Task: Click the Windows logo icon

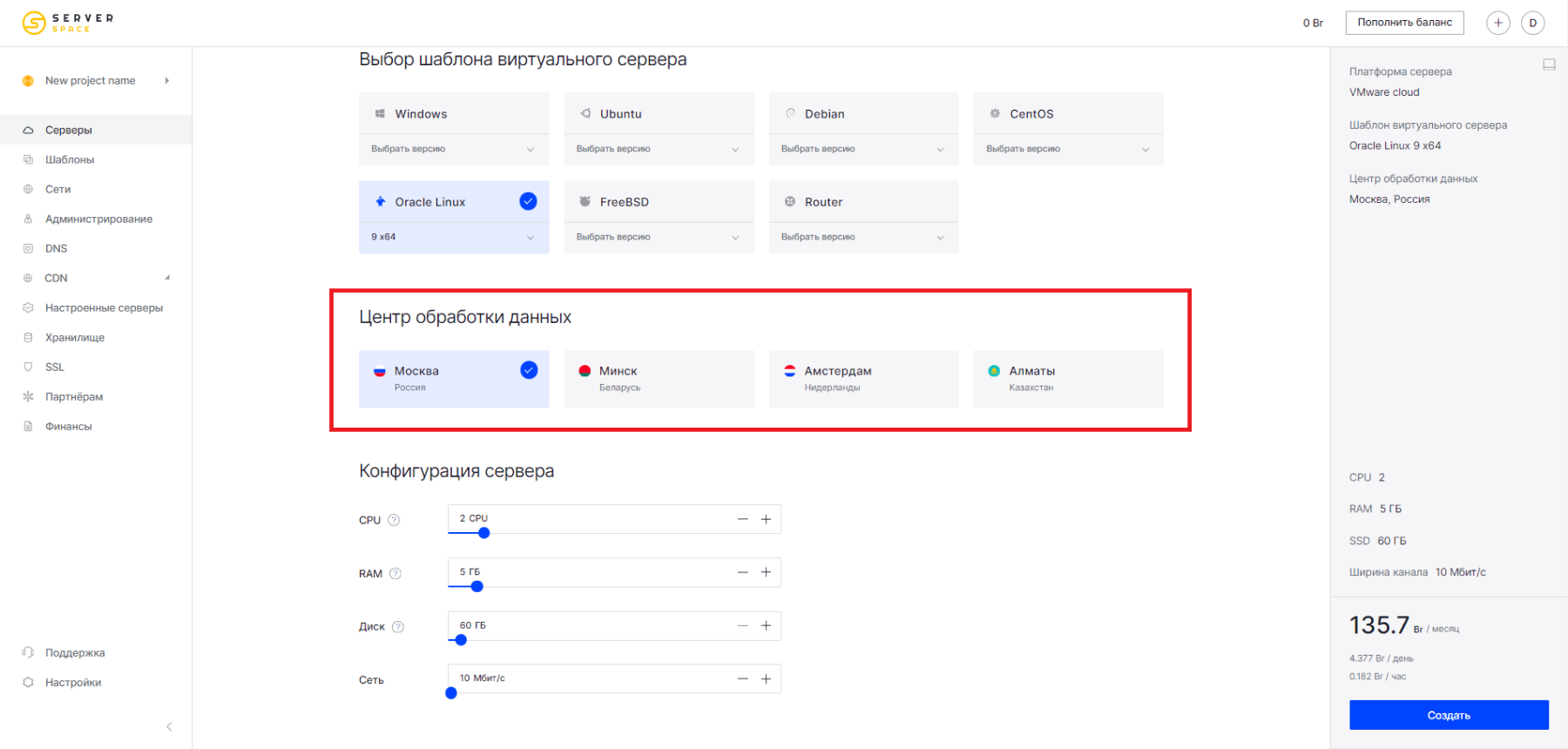Action: pyautogui.click(x=380, y=113)
